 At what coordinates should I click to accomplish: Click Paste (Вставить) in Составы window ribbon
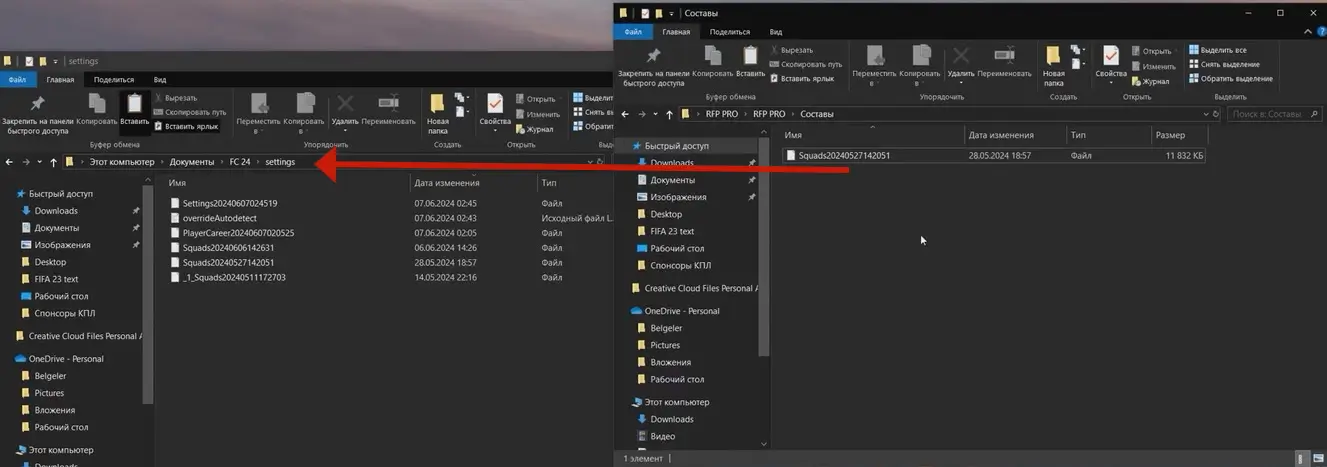point(750,61)
